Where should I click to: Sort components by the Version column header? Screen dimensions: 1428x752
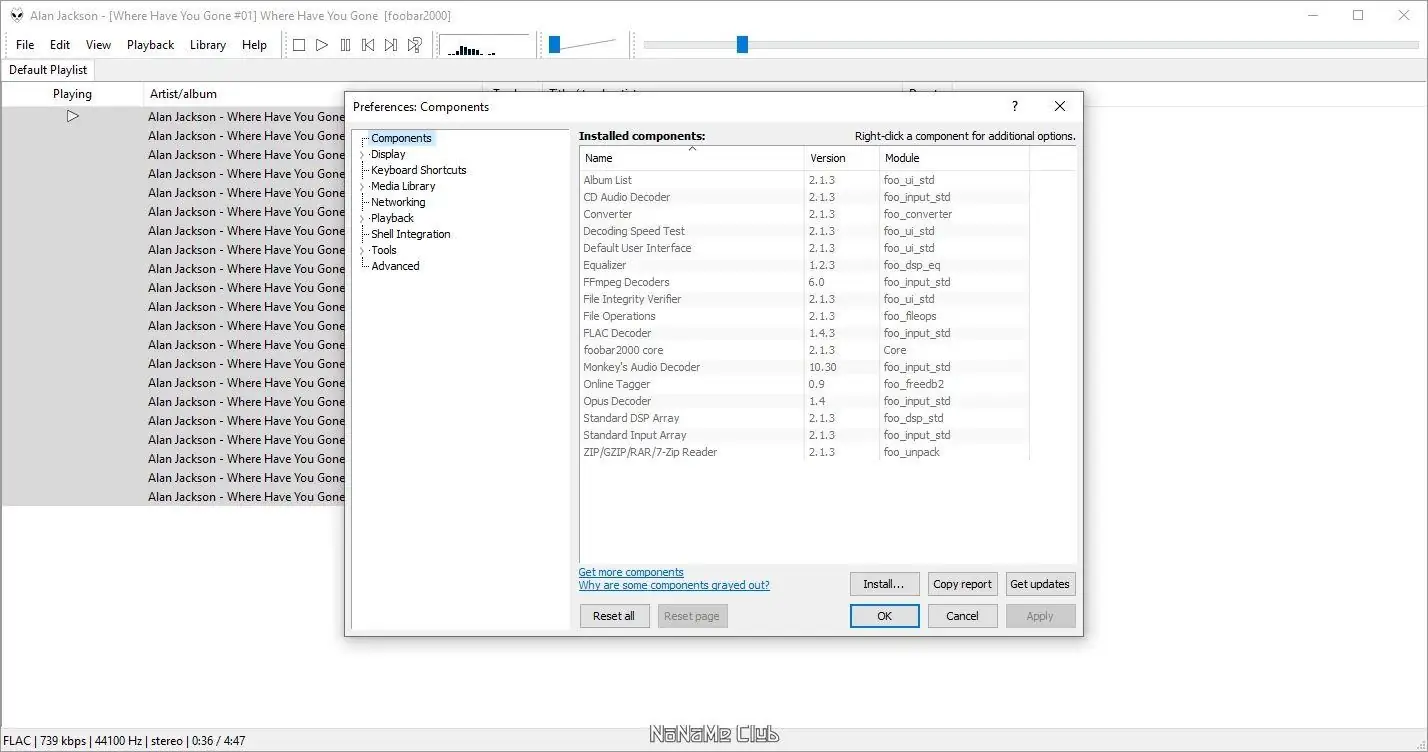point(842,158)
